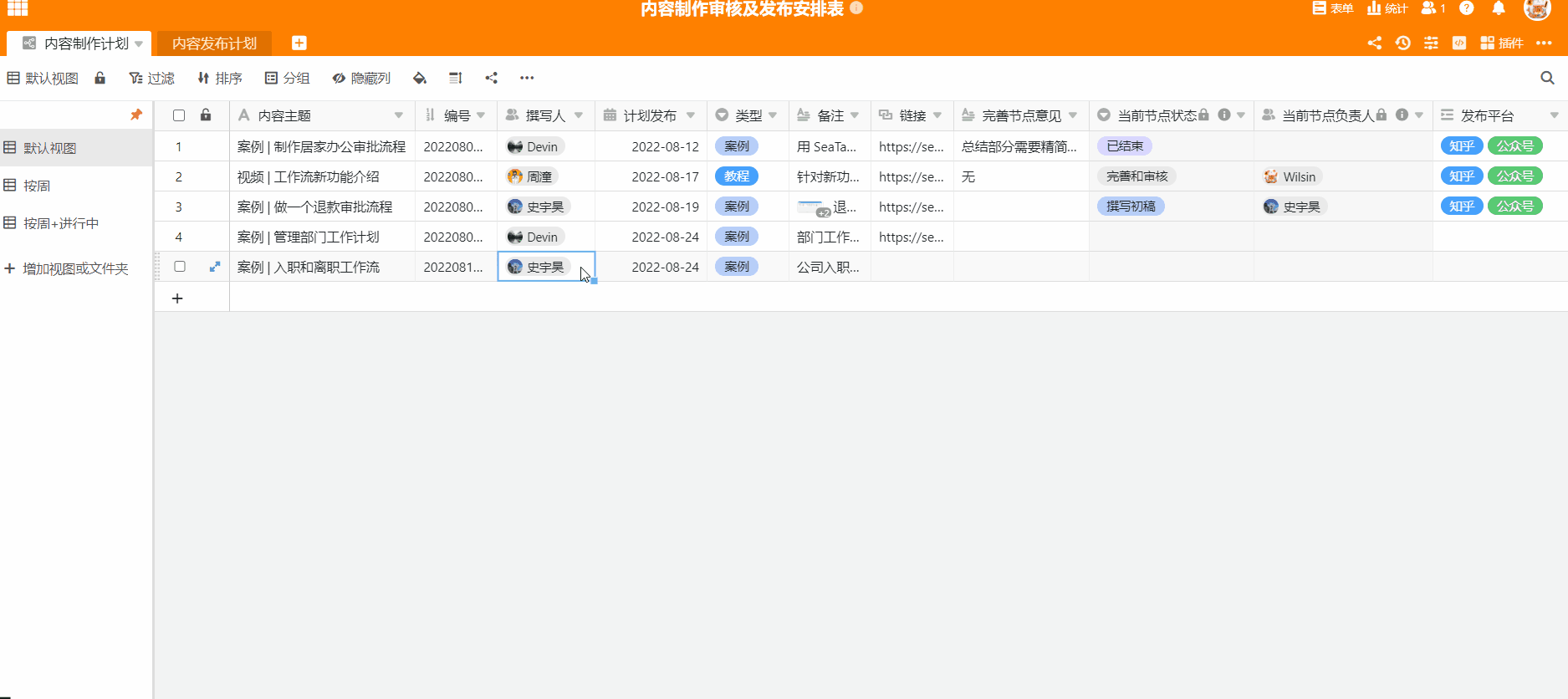Viewport: 1568px width, 699px height.
Task: Expand row 5 with the expand arrow icon
Action: point(215,267)
